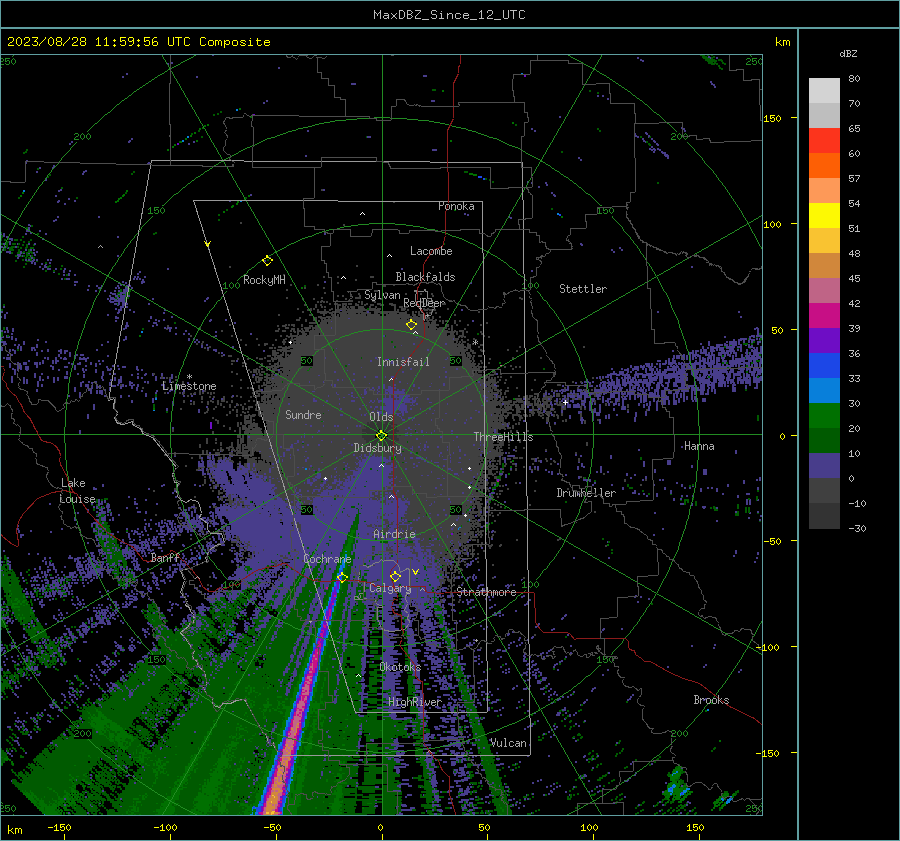
Task: Click the Banff town label
Action: [x=165, y=557]
